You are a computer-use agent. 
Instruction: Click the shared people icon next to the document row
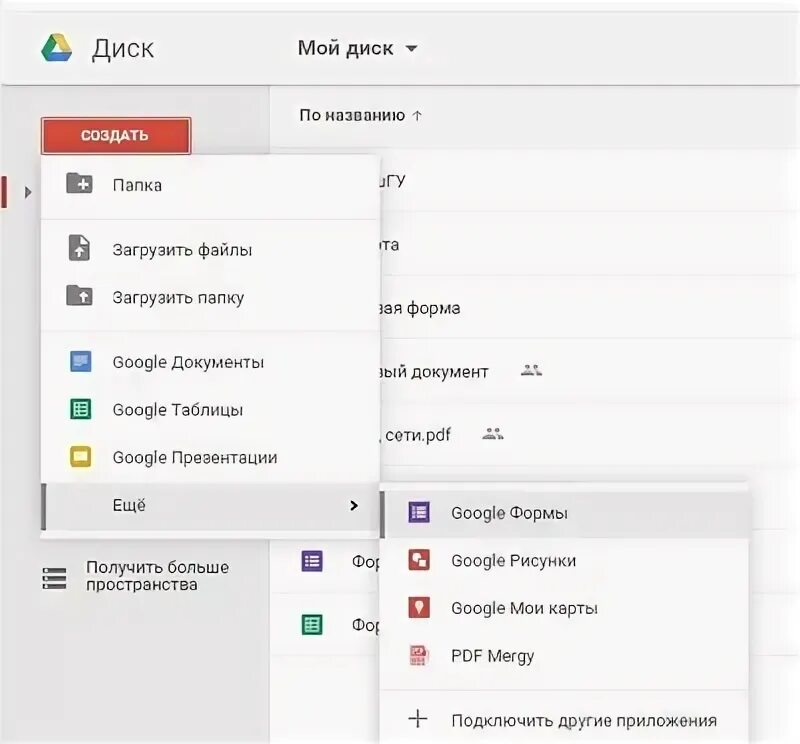coord(531,370)
